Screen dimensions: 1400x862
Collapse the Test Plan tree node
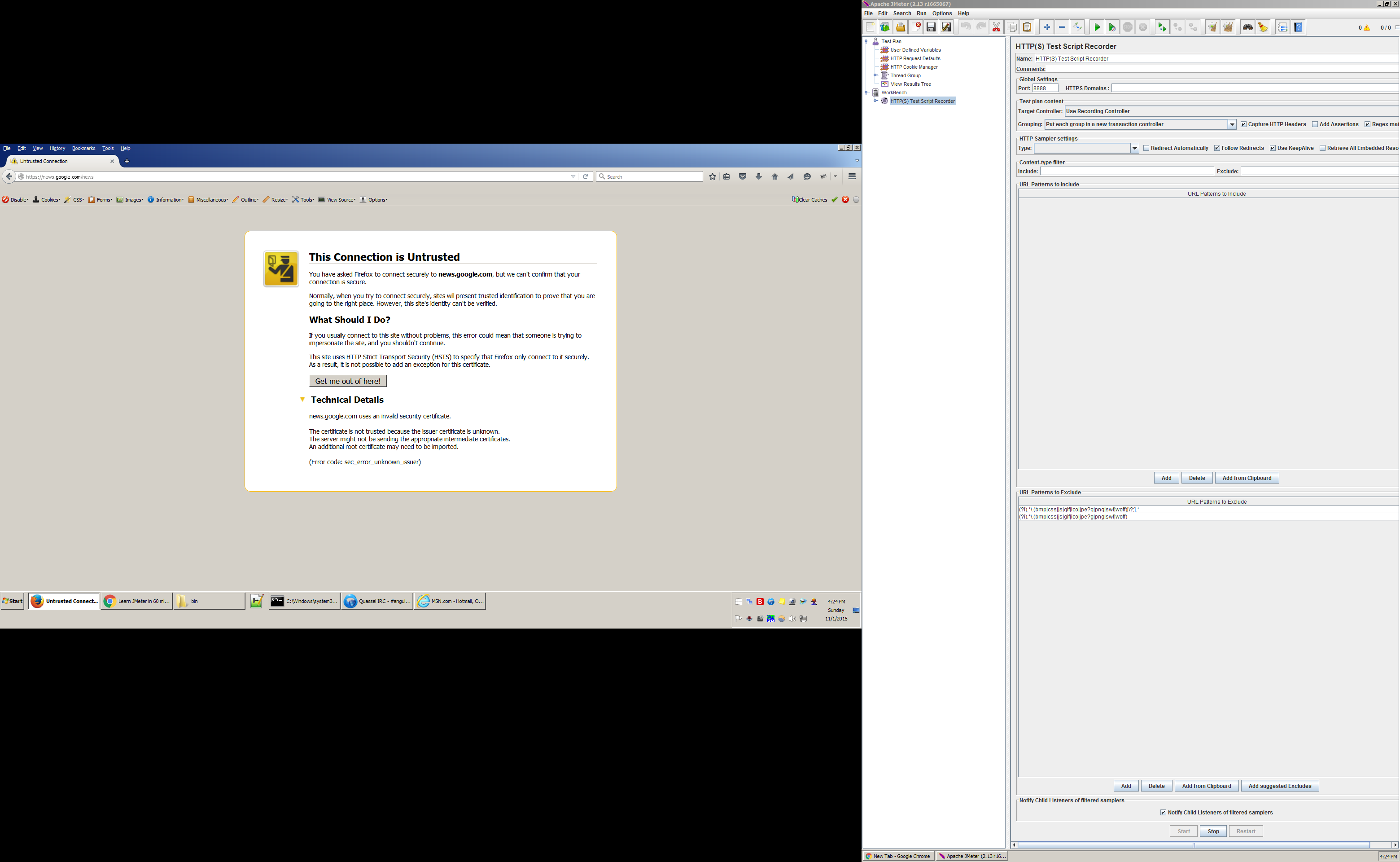[866, 42]
